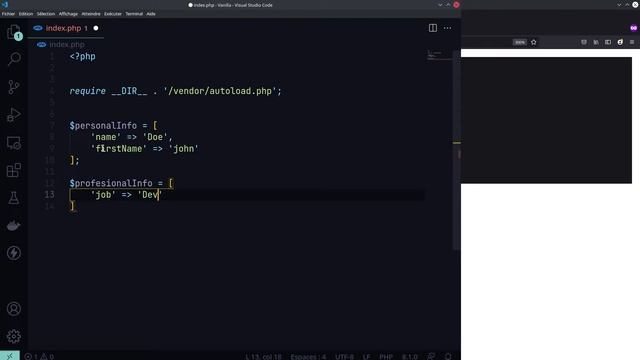This screenshot has height=360, width=640.
Task: Open the browser library icon
Action: (596, 42)
